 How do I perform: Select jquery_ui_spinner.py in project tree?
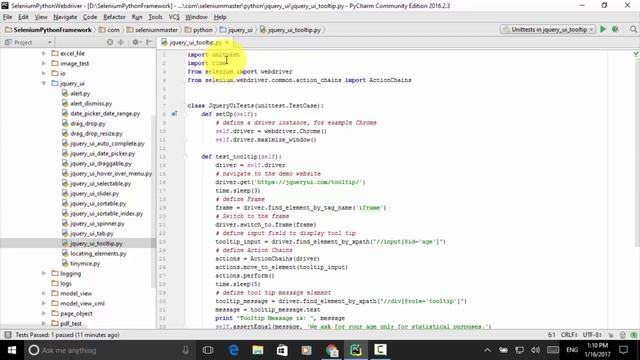pyautogui.click(x=97, y=223)
